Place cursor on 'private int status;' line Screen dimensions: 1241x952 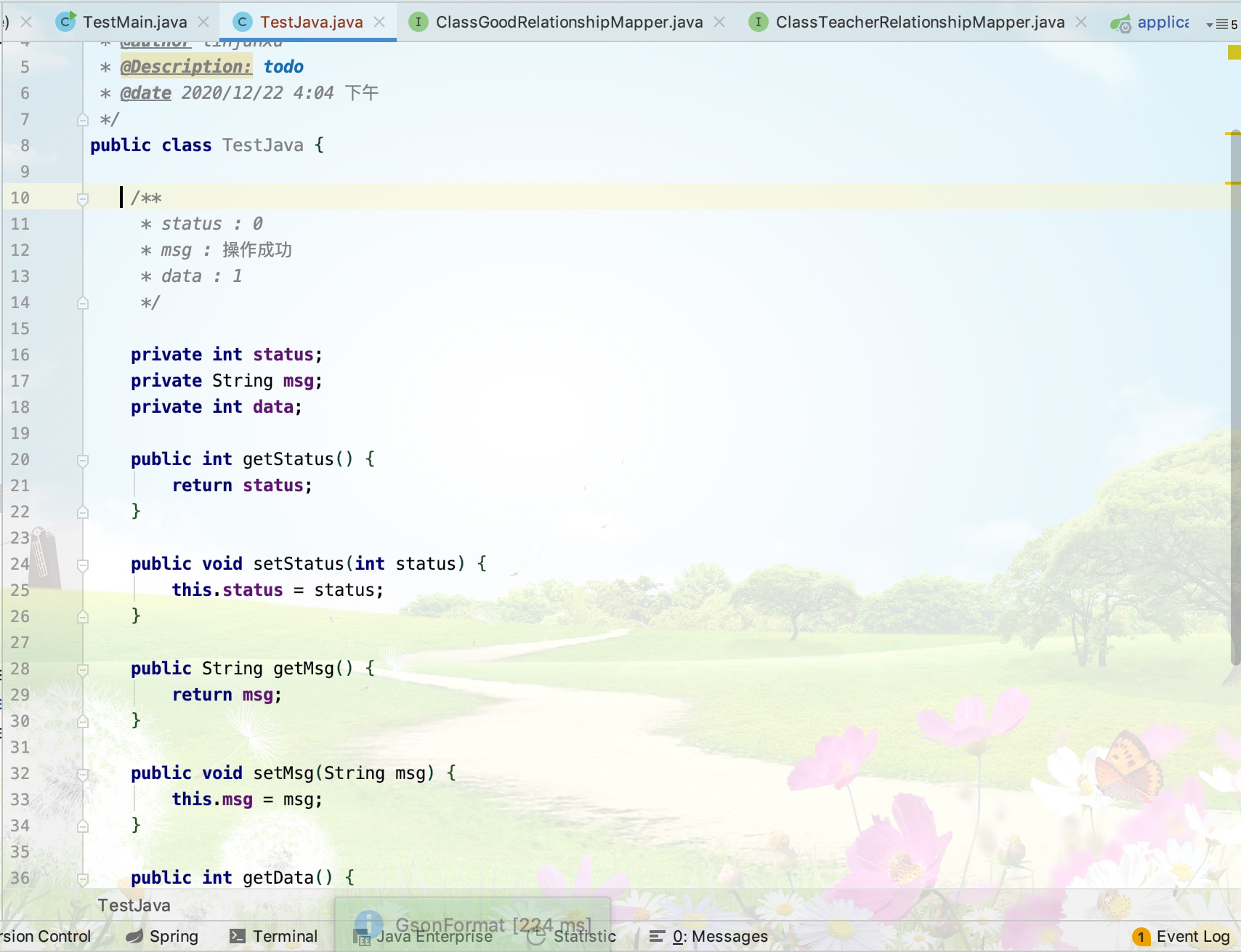point(227,355)
